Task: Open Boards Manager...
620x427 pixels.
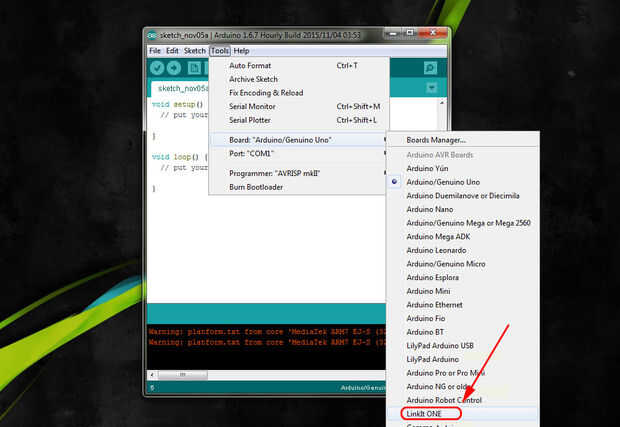Action: [463, 140]
